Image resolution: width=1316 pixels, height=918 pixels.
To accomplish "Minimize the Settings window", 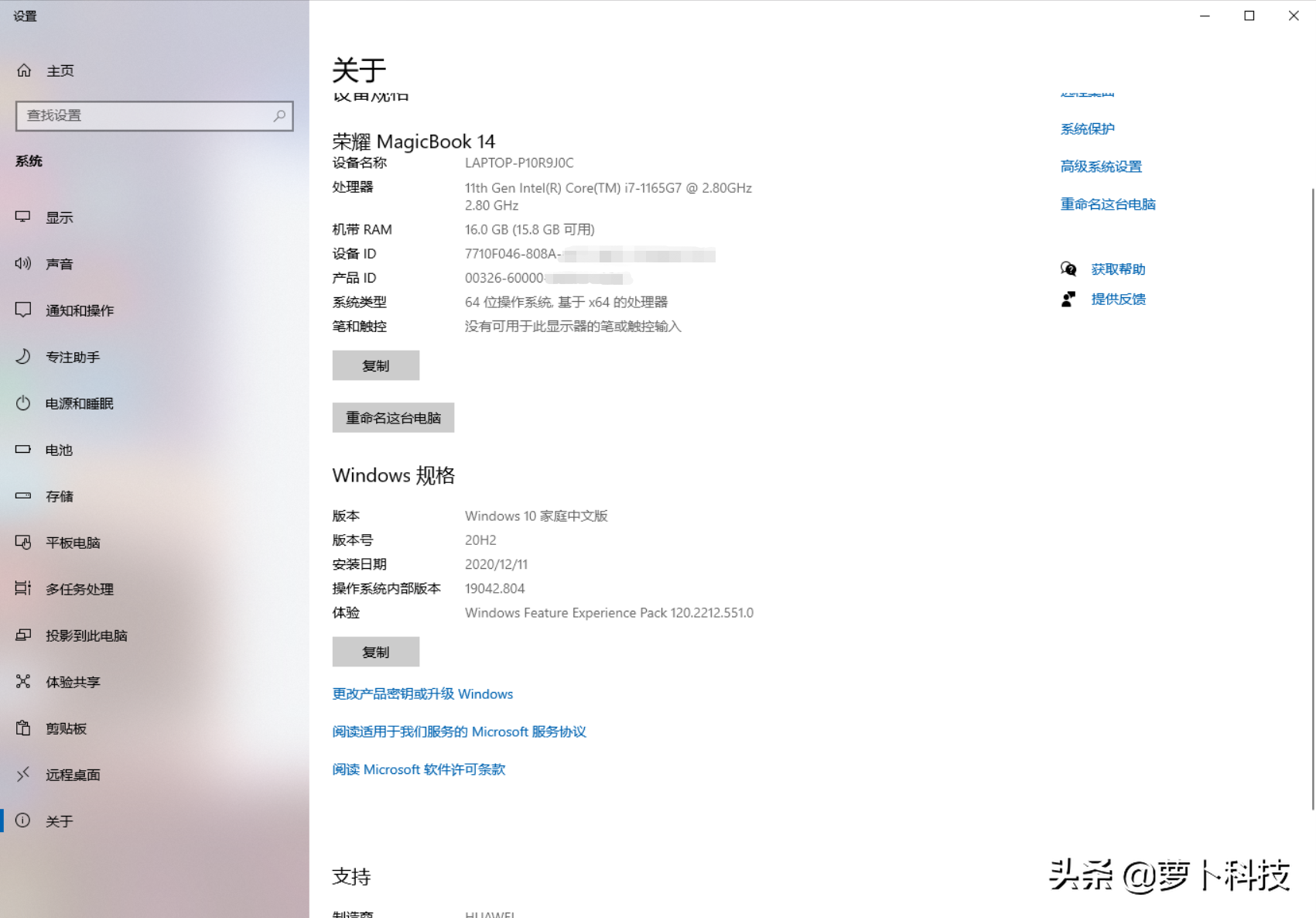I will 1205,15.
